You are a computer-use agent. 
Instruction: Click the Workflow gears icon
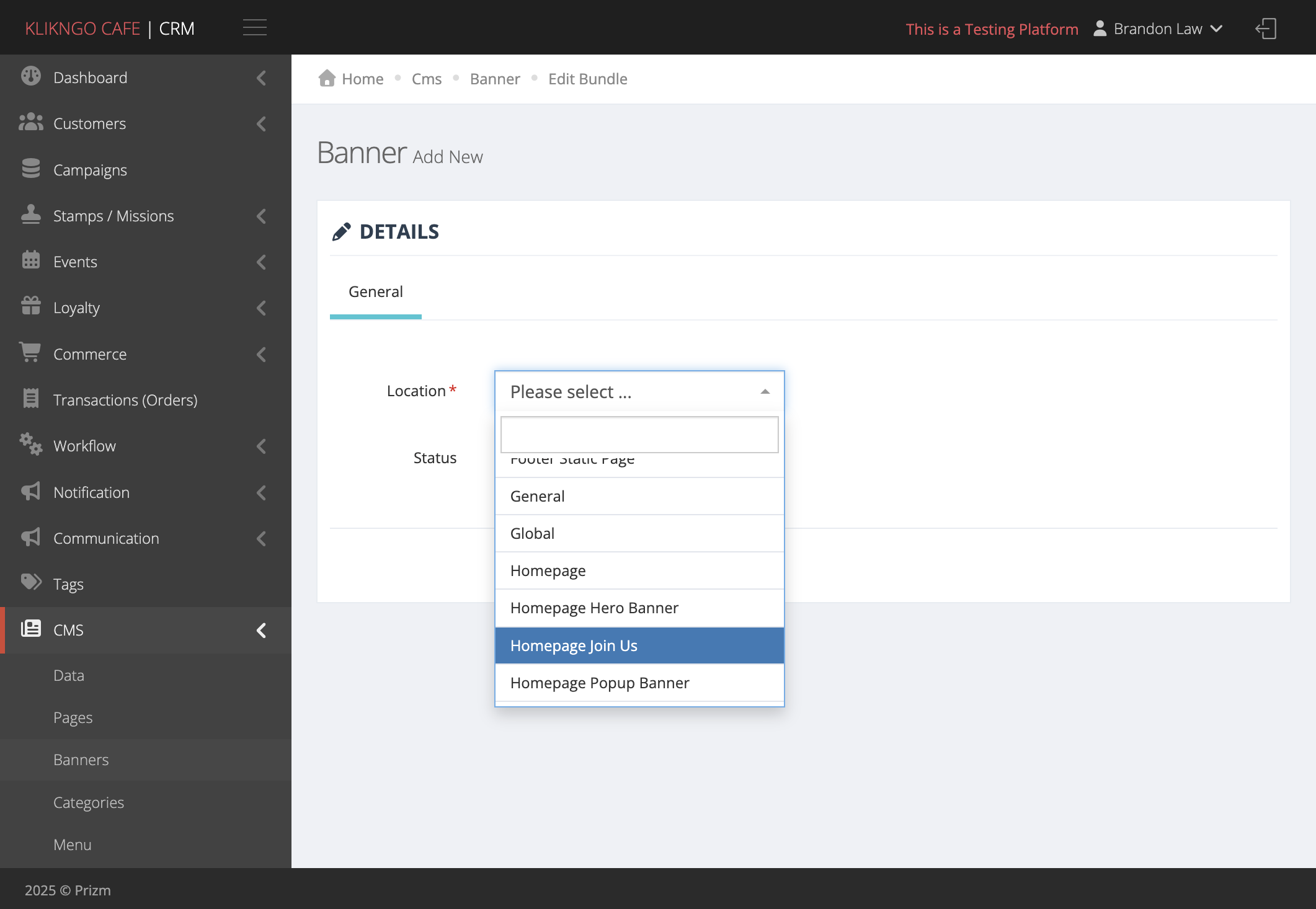coord(31,445)
